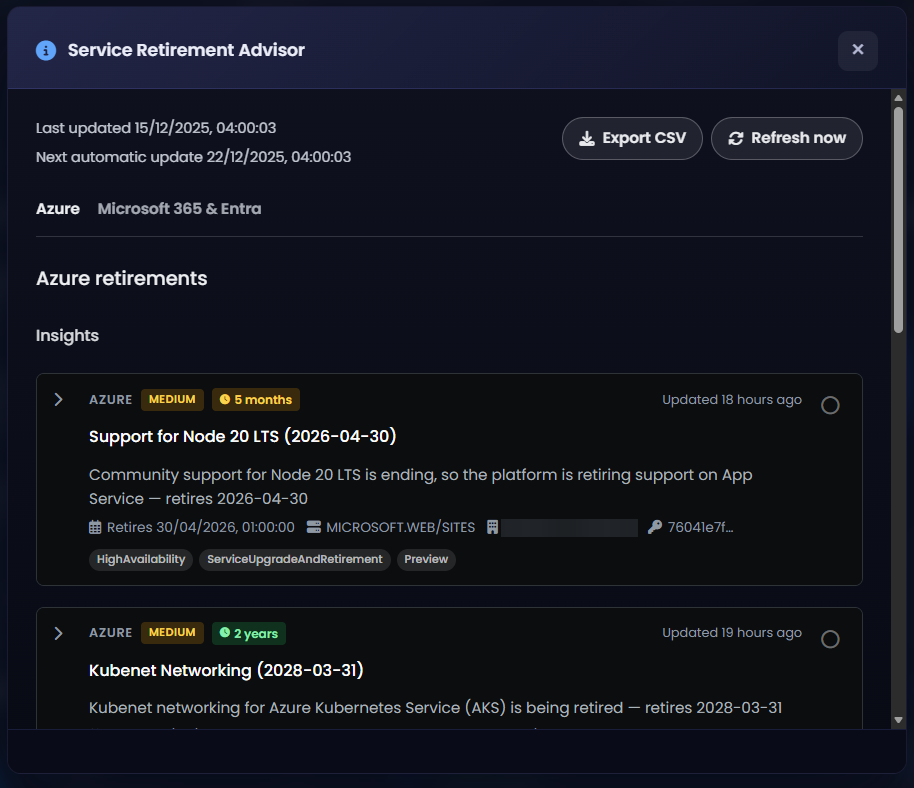
Task: Click the key icon beside 76041e7f
Action: pos(655,527)
